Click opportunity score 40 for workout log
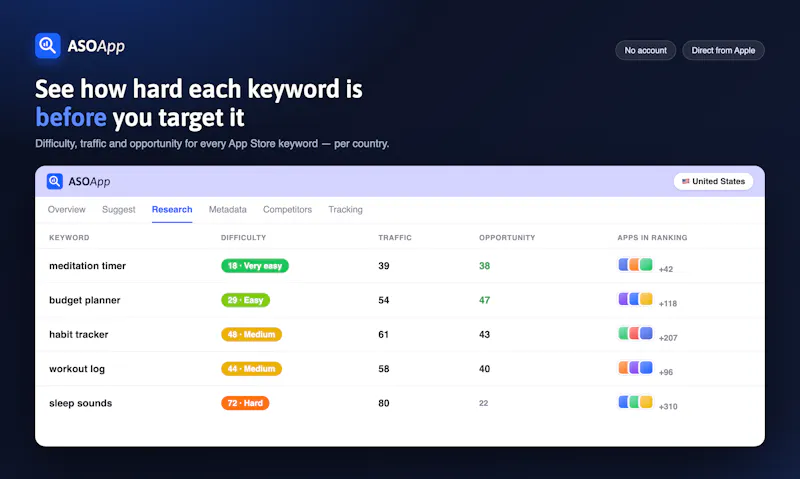Viewport: 800px width, 479px height. (484, 368)
